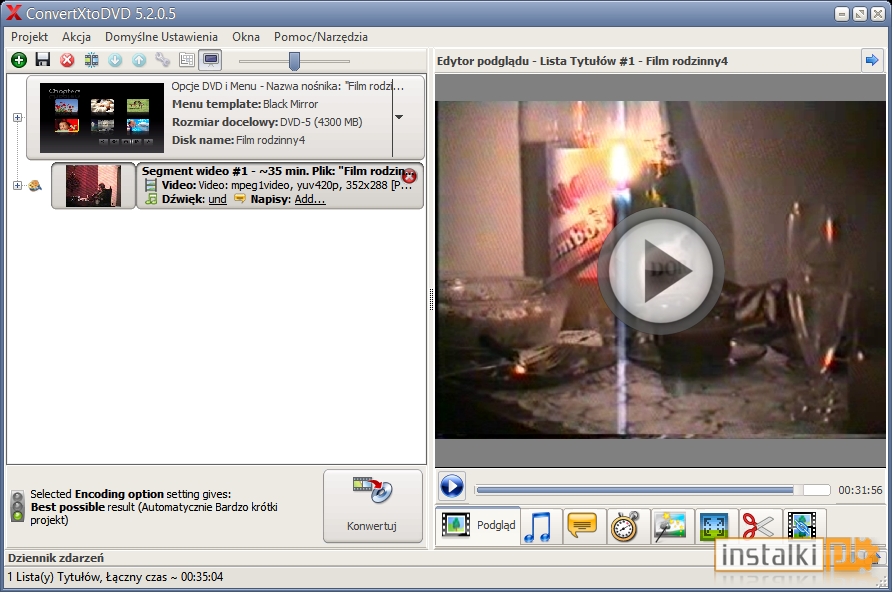Click the Dziennik zdarzeń panel header
The image size is (892, 592).
pyautogui.click(x=56, y=558)
